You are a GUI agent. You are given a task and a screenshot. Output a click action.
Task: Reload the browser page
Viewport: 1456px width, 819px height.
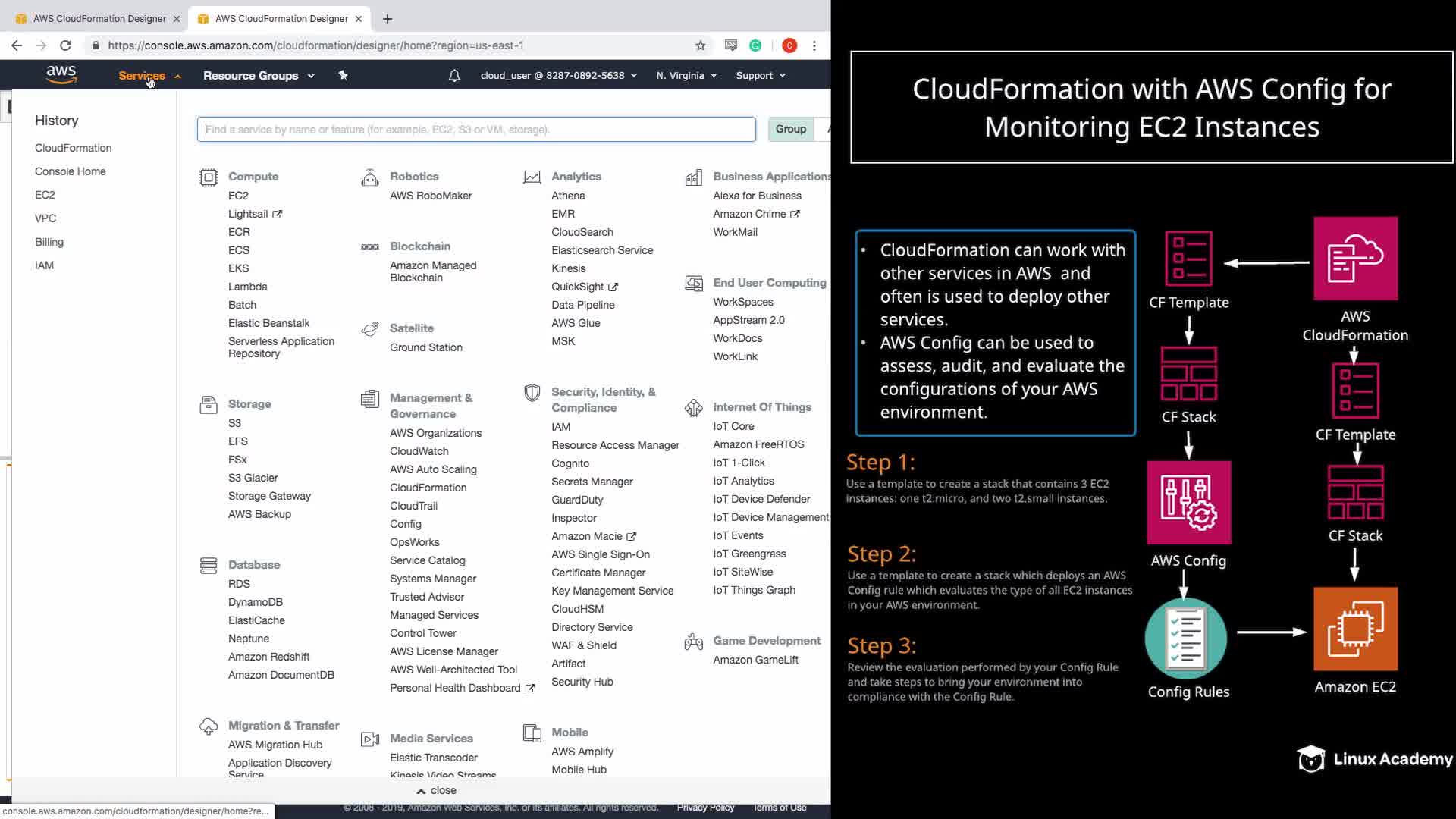point(65,45)
